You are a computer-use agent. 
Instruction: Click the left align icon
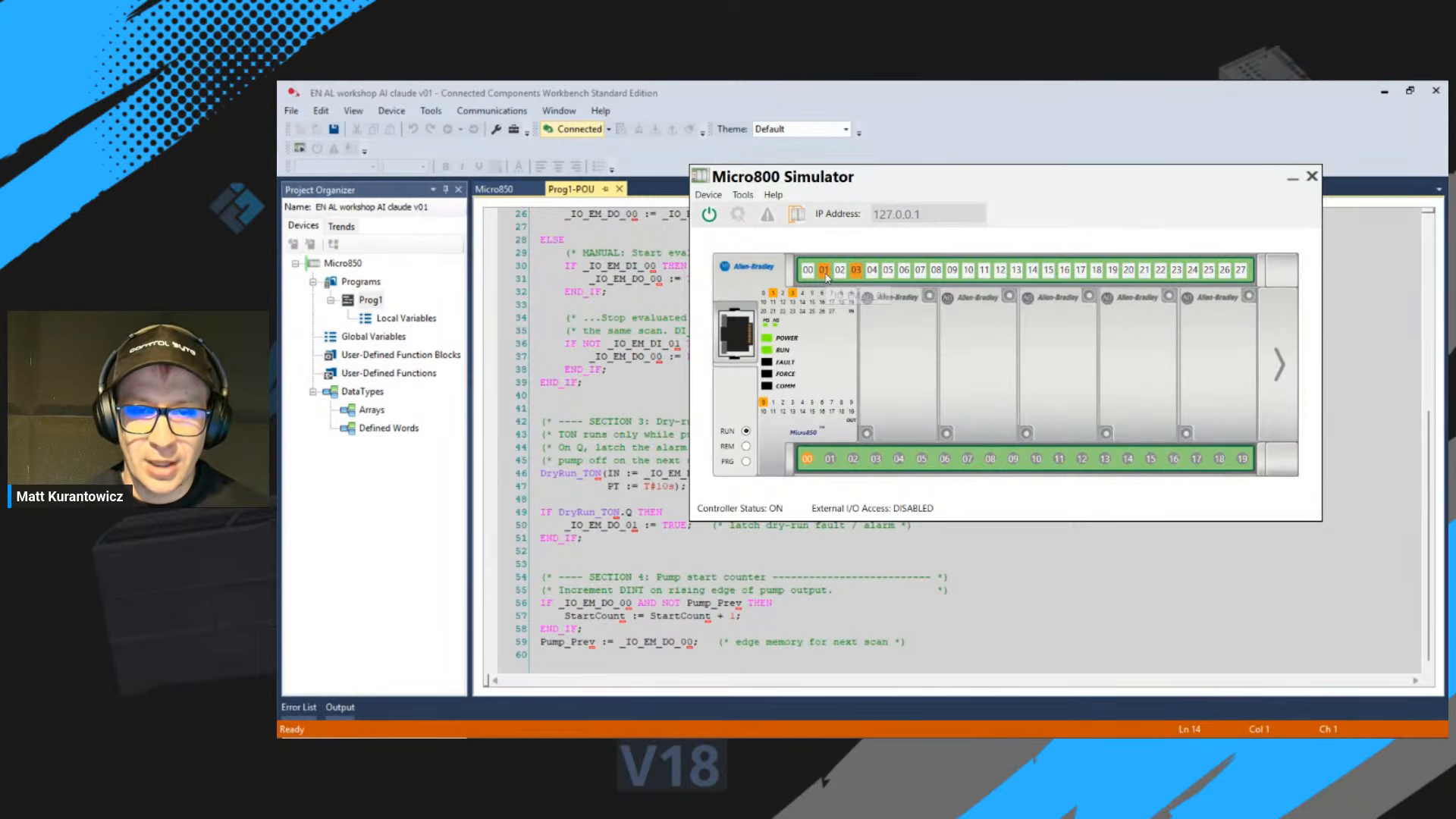pos(541,166)
